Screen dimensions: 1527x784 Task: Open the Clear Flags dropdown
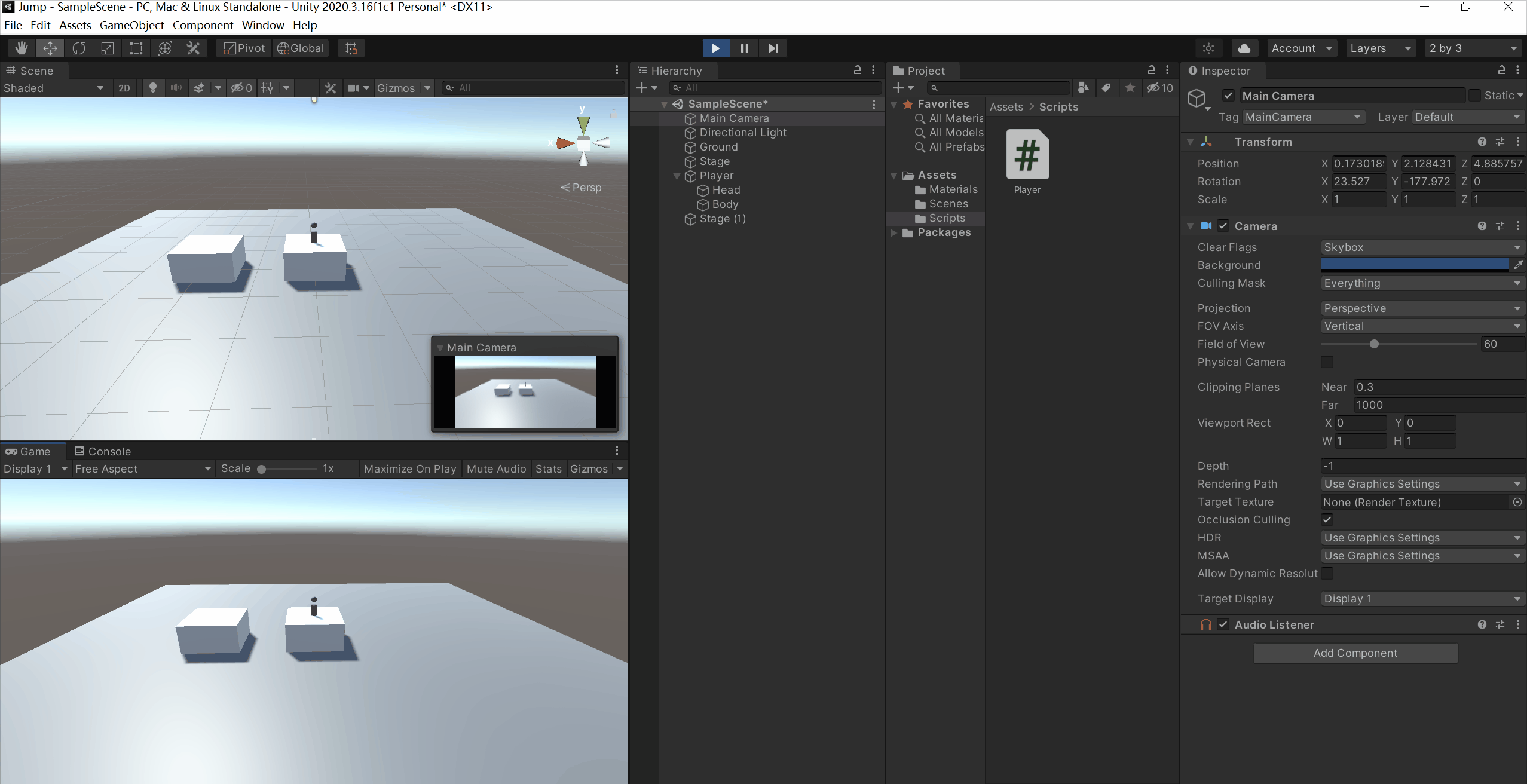[x=1421, y=247]
